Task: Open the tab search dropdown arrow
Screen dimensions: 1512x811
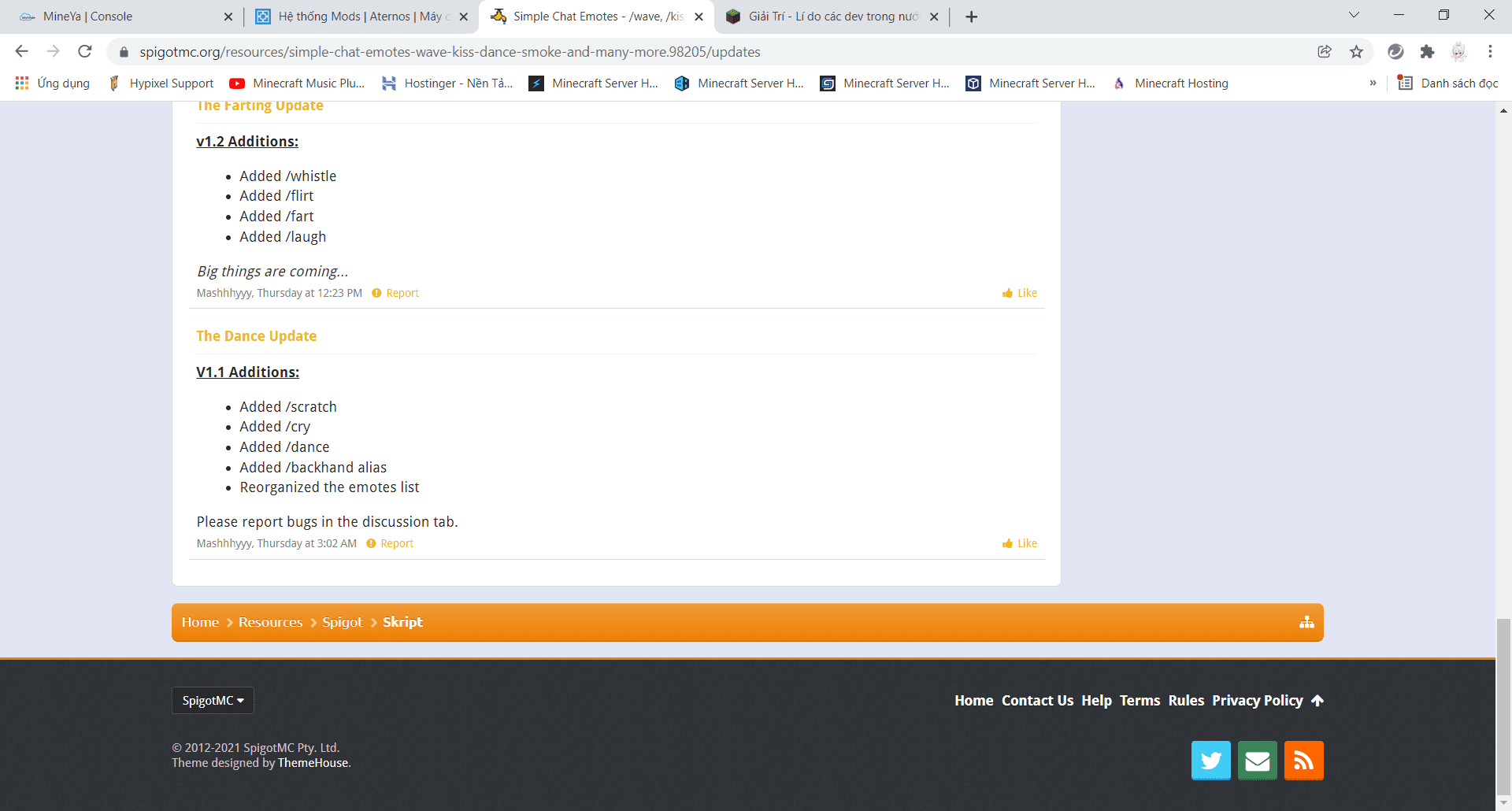Action: click(1354, 15)
